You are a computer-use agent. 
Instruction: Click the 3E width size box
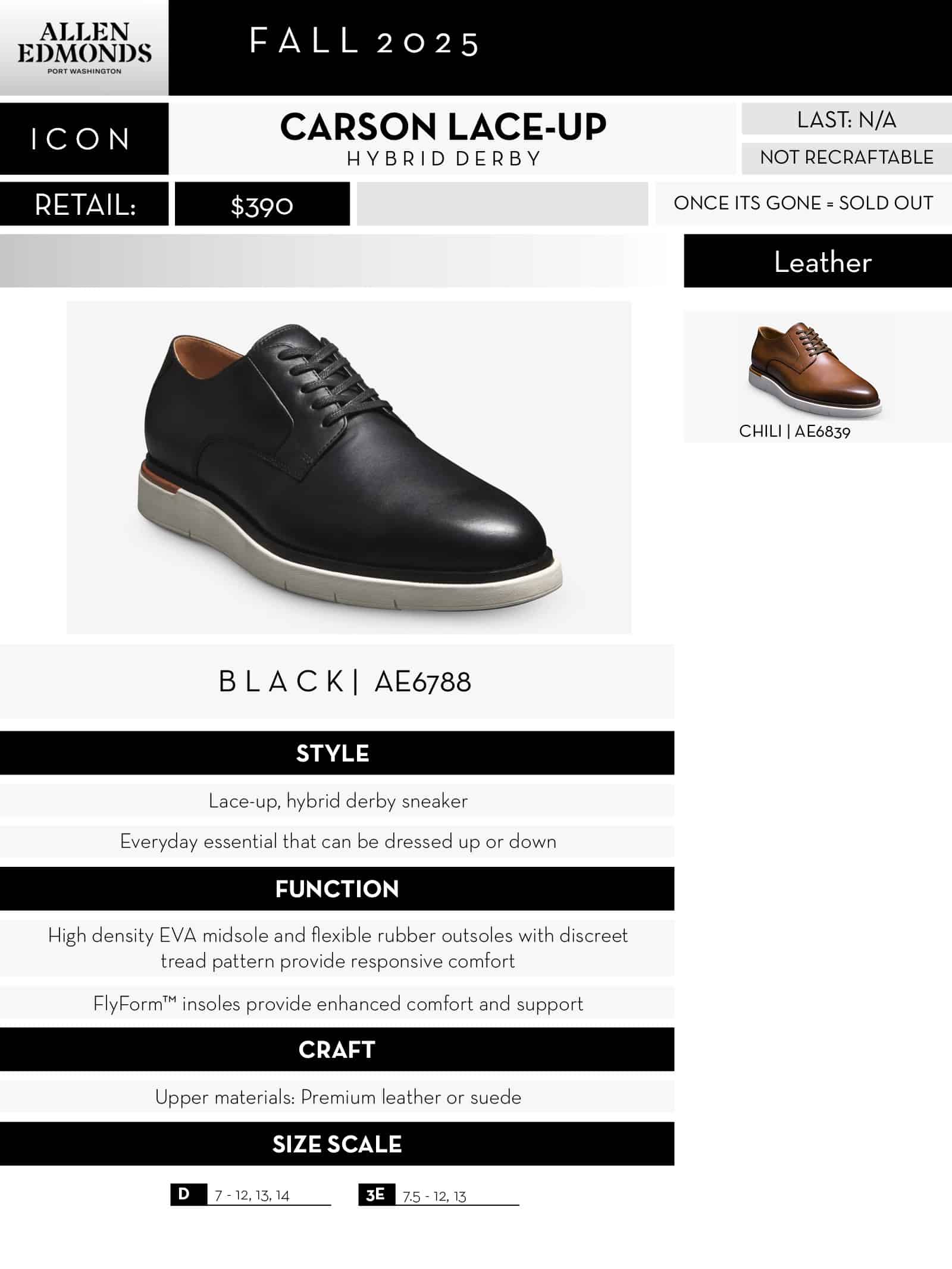click(x=375, y=1195)
